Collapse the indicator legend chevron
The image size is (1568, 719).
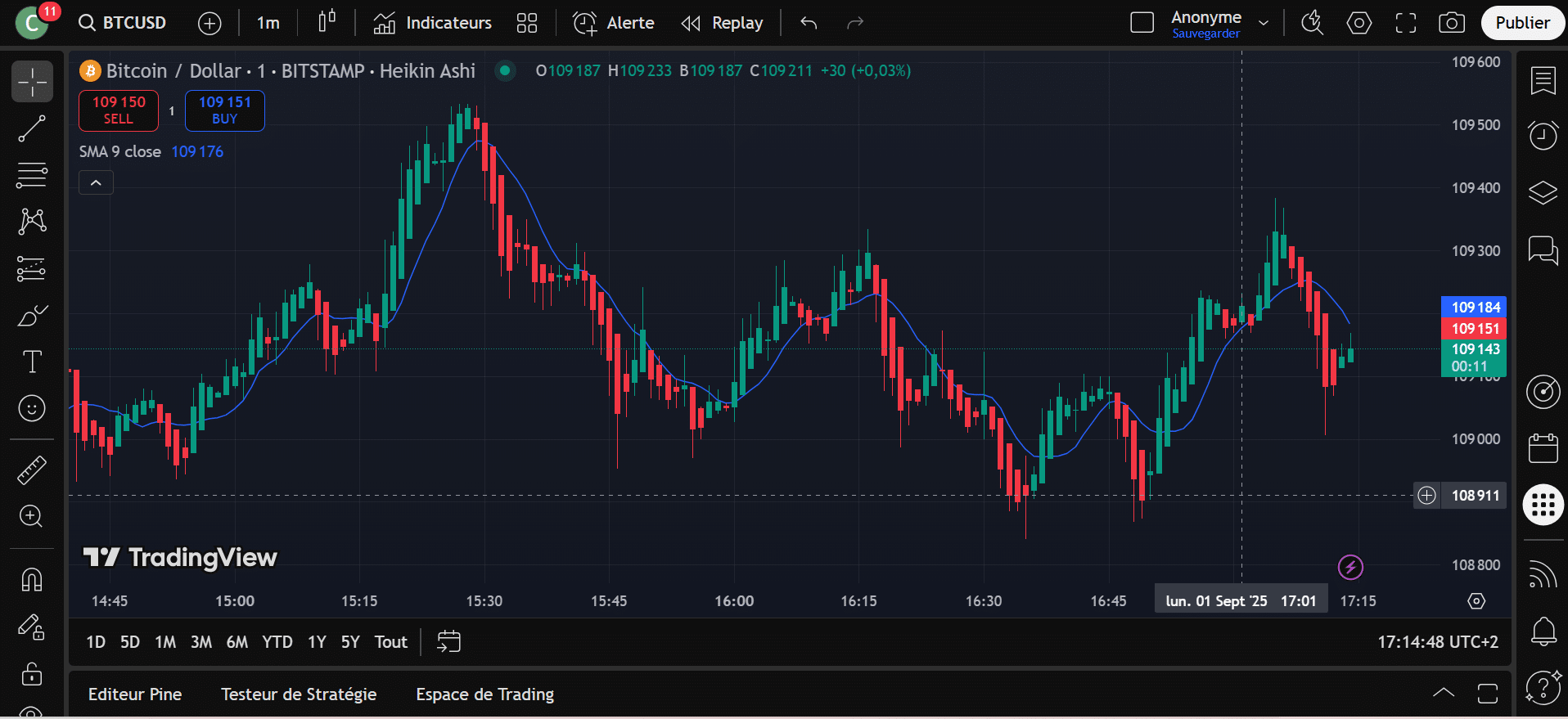[96, 182]
